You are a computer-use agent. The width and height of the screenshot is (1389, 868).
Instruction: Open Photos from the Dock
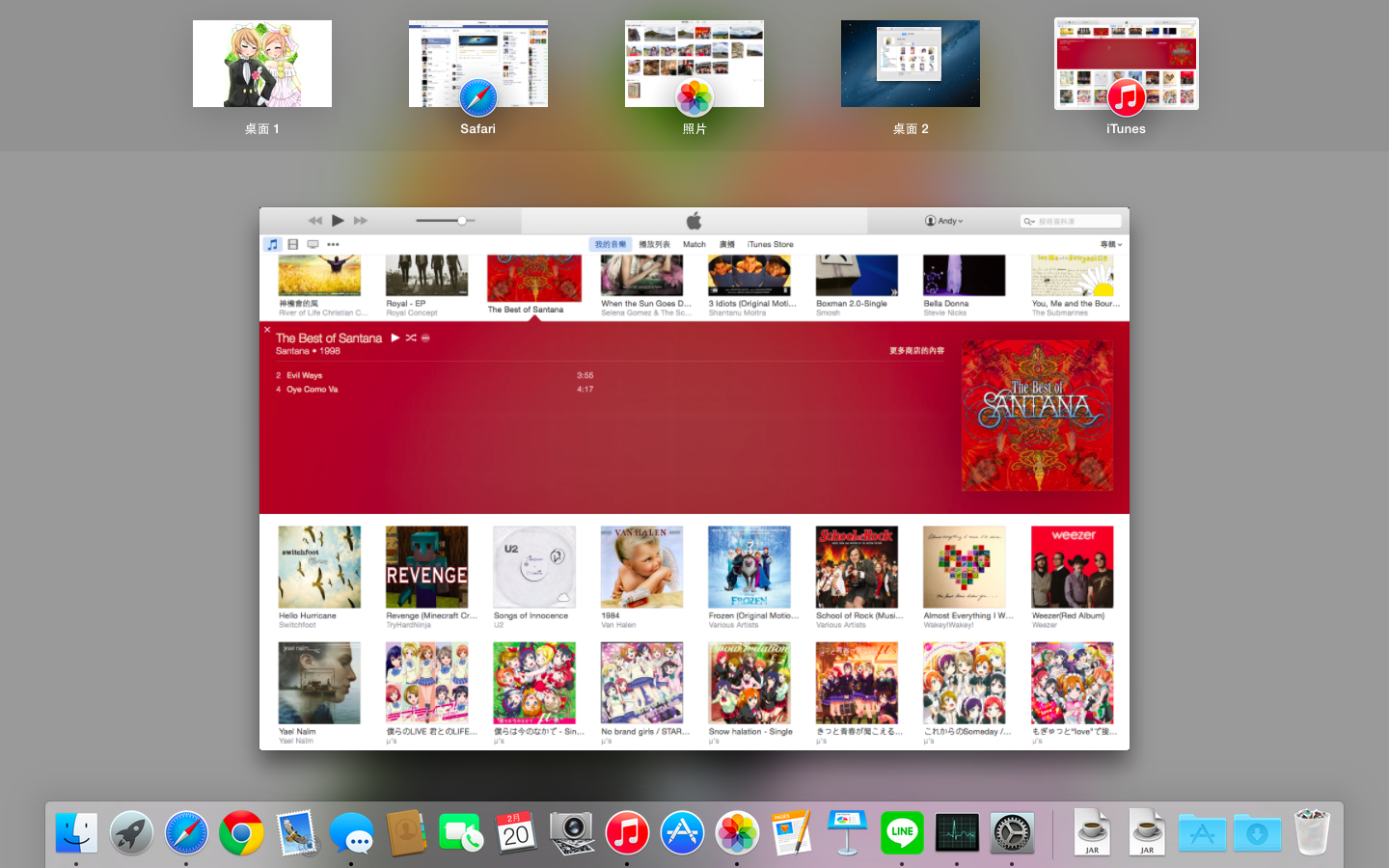pos(737,833)
